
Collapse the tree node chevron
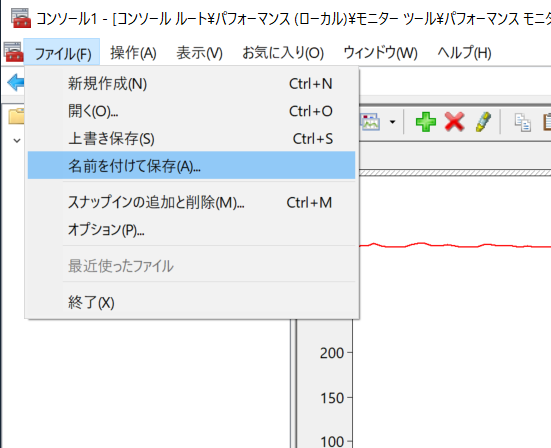click(x=17, y=141)
